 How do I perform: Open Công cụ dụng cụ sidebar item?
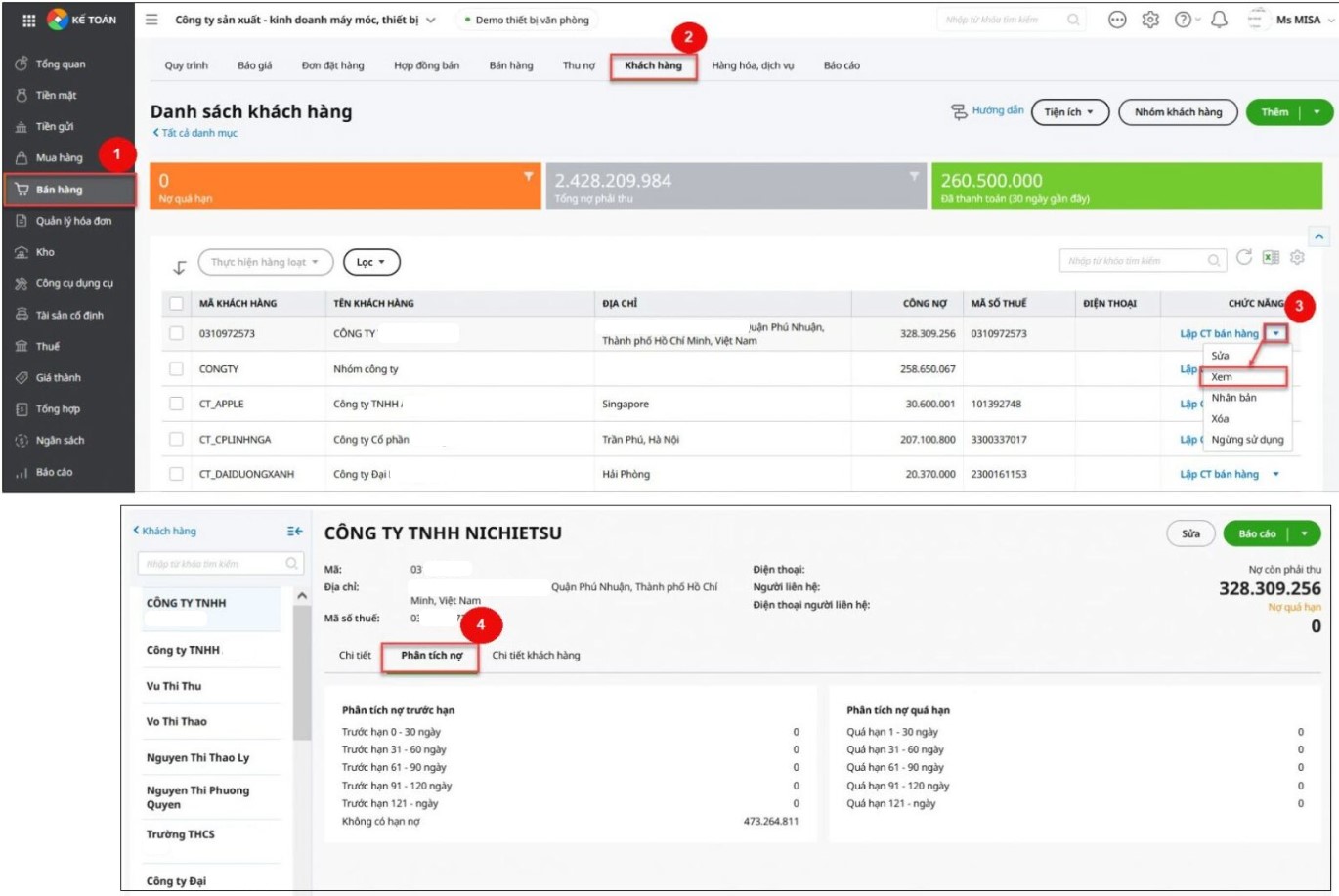click(x=74, y=283)
